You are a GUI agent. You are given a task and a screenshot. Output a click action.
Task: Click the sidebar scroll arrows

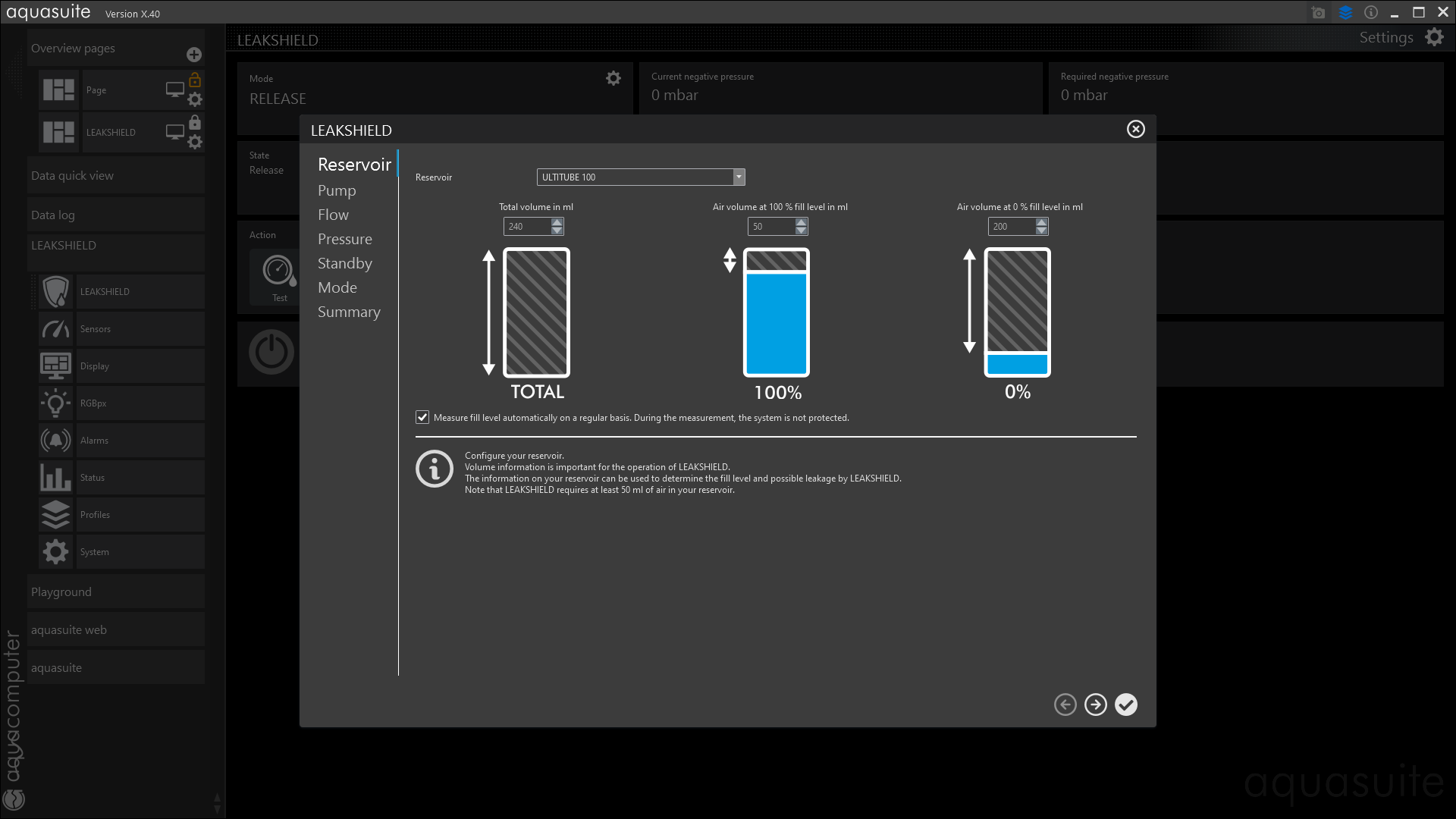point(218,803)
